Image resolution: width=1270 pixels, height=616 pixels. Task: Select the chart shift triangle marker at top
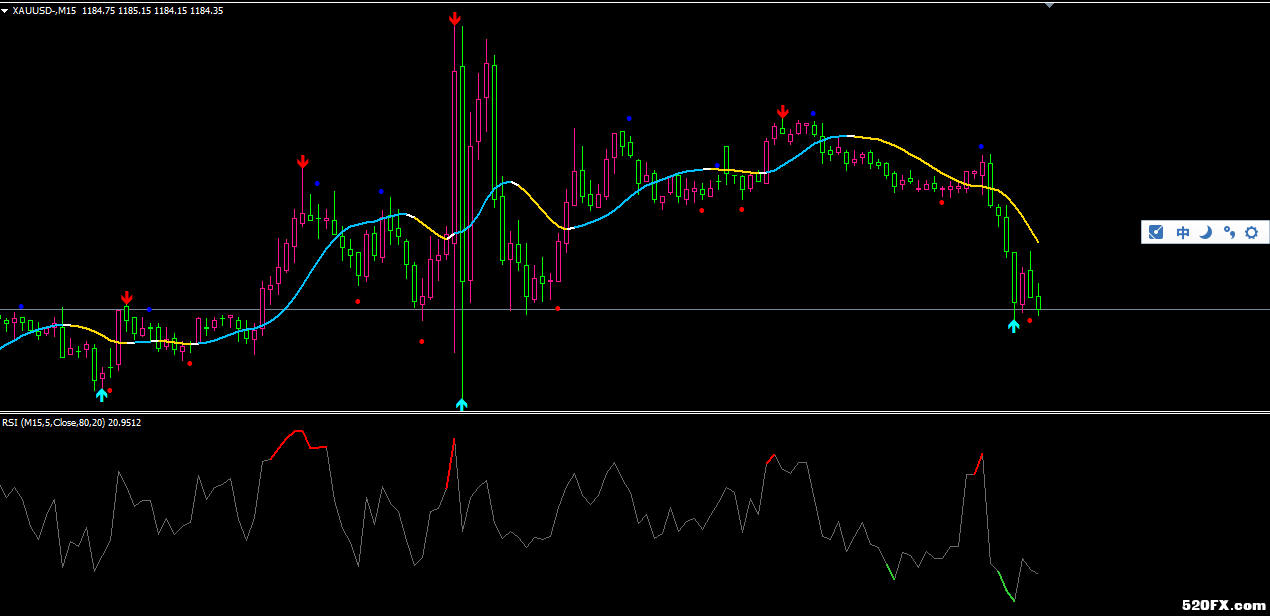pos(1049,6)
